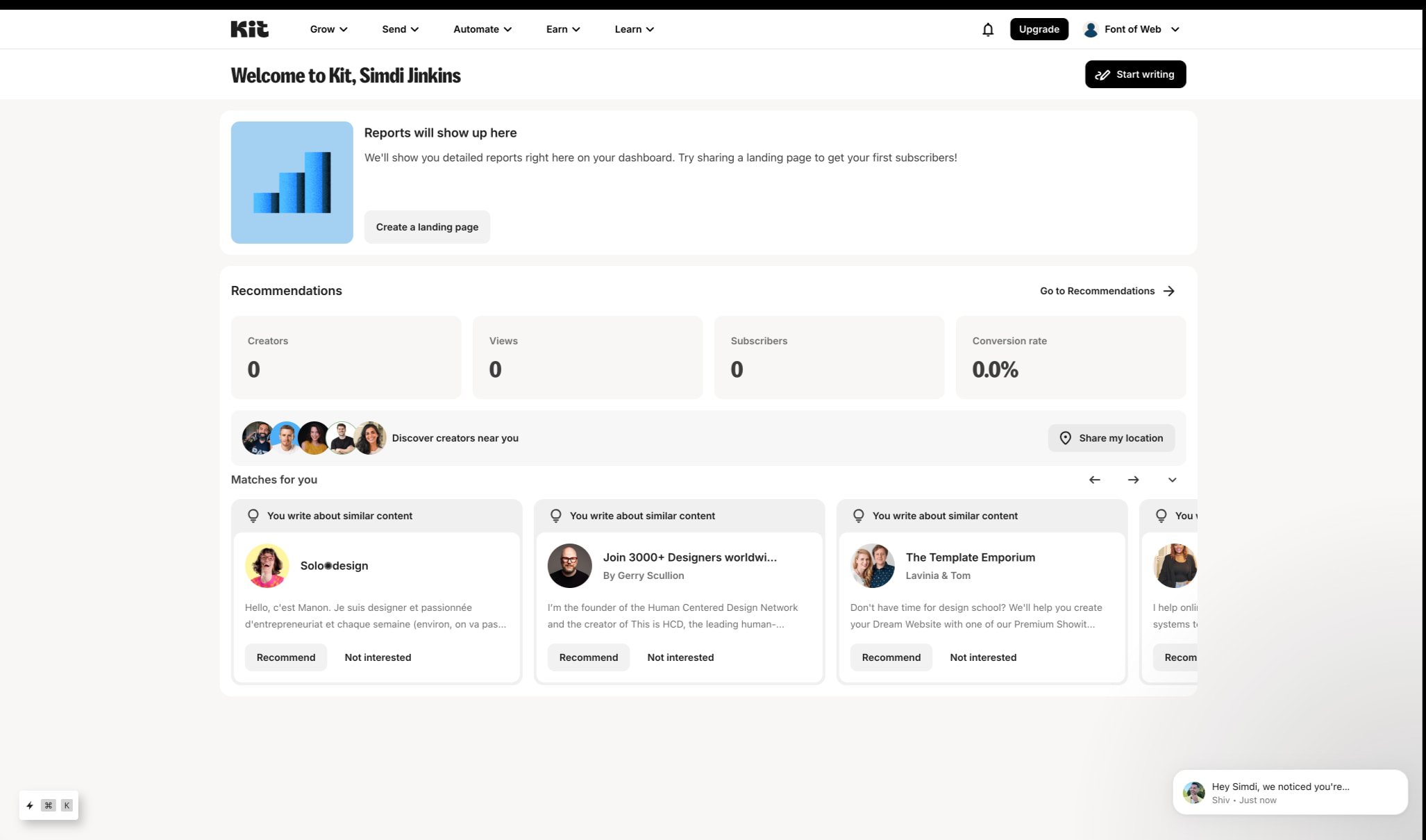Open the Subscribers stat card
Image resolution: width=1426 pixels, height=840 pixels.
click(829, 358)
